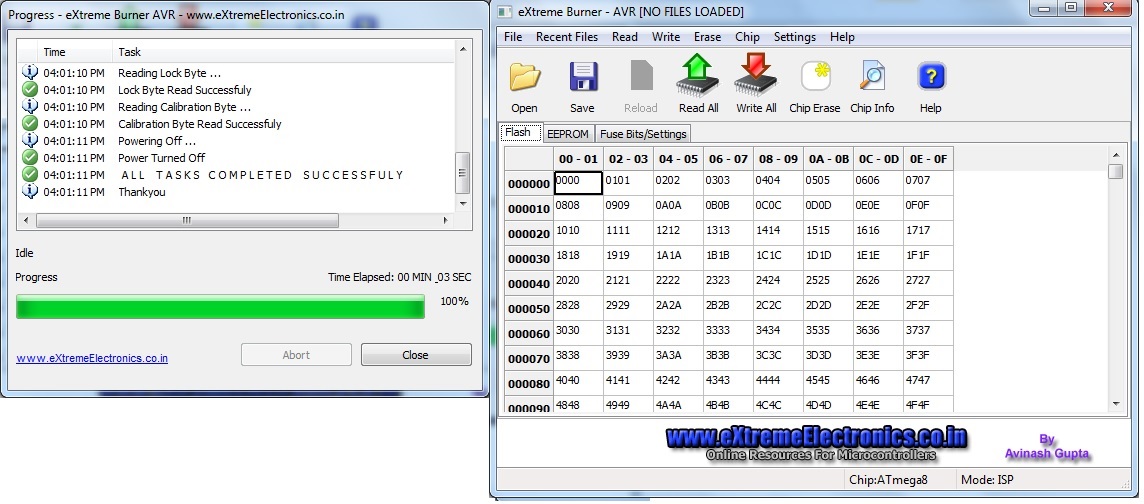Select hex cell 2323
The image size is (1144, 504).
(728, 282)
